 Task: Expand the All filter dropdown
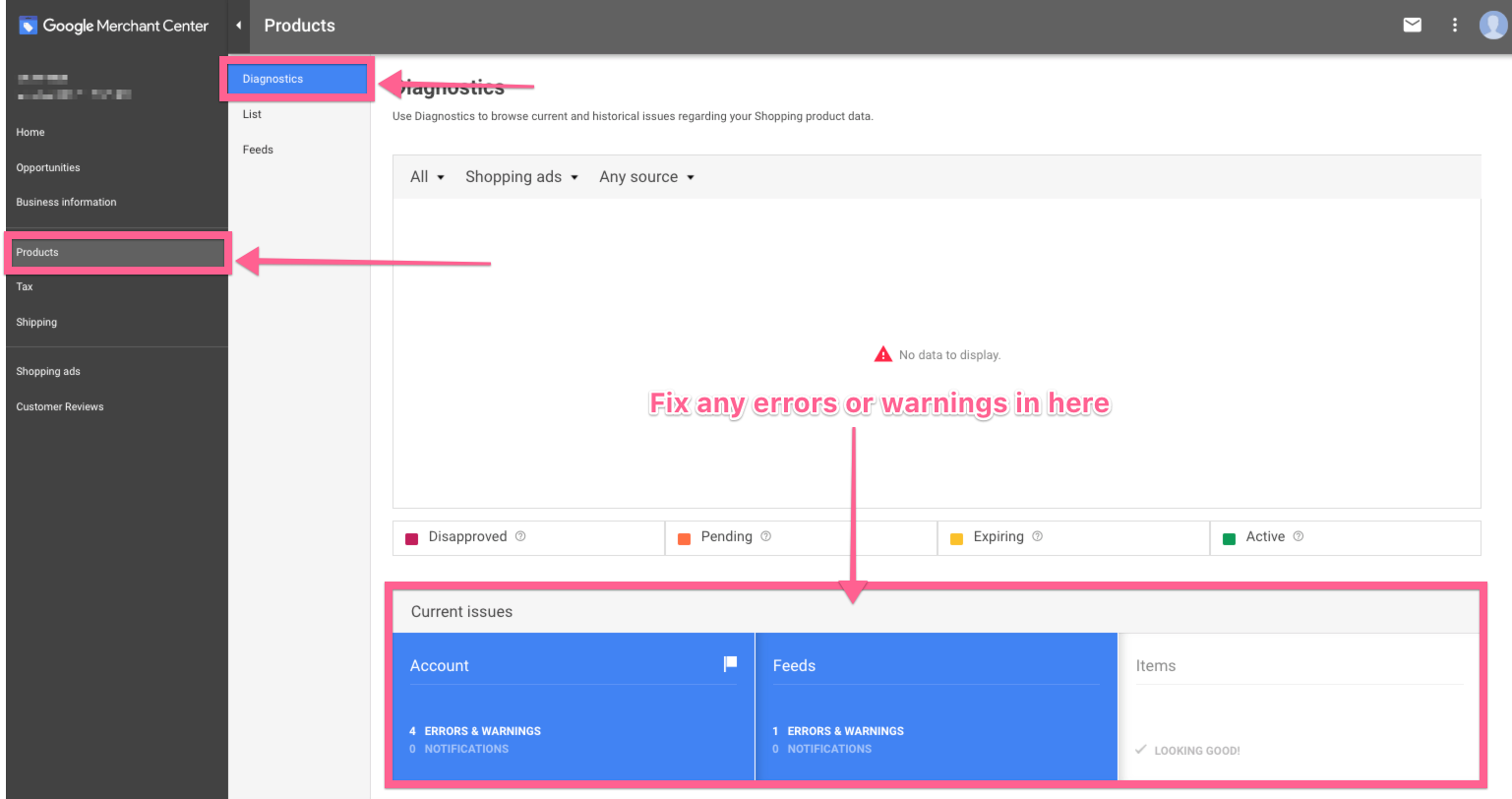coord(428,177)
